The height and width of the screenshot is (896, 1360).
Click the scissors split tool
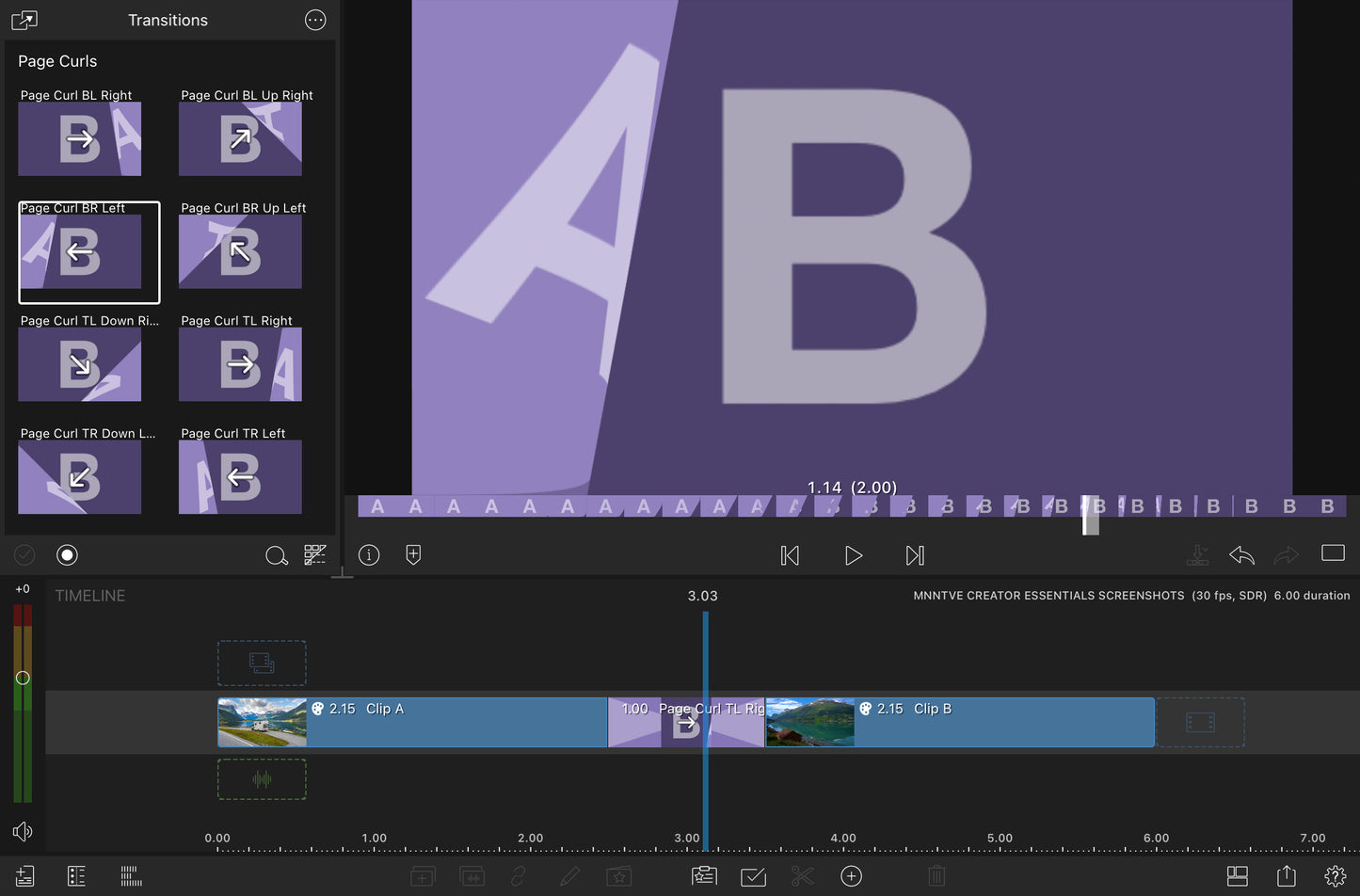point(802,876)
